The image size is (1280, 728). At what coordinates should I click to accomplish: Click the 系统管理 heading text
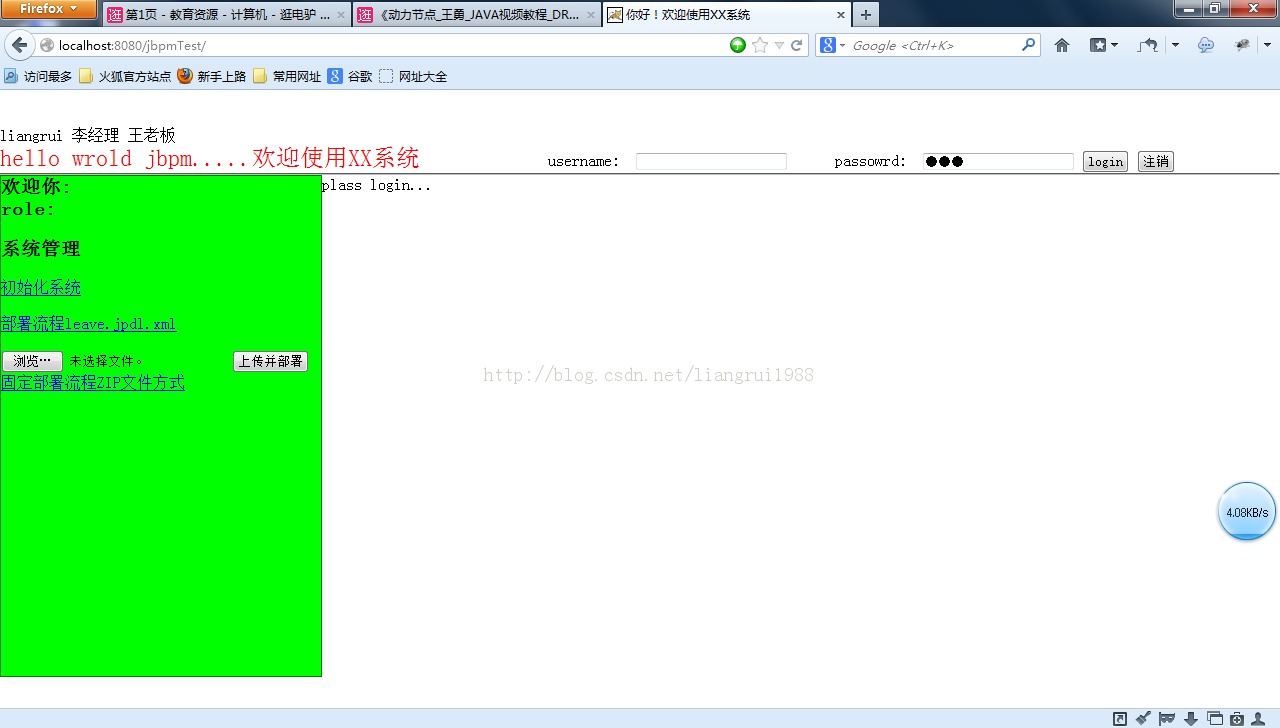pyautogui.click(x=41, y=249)
